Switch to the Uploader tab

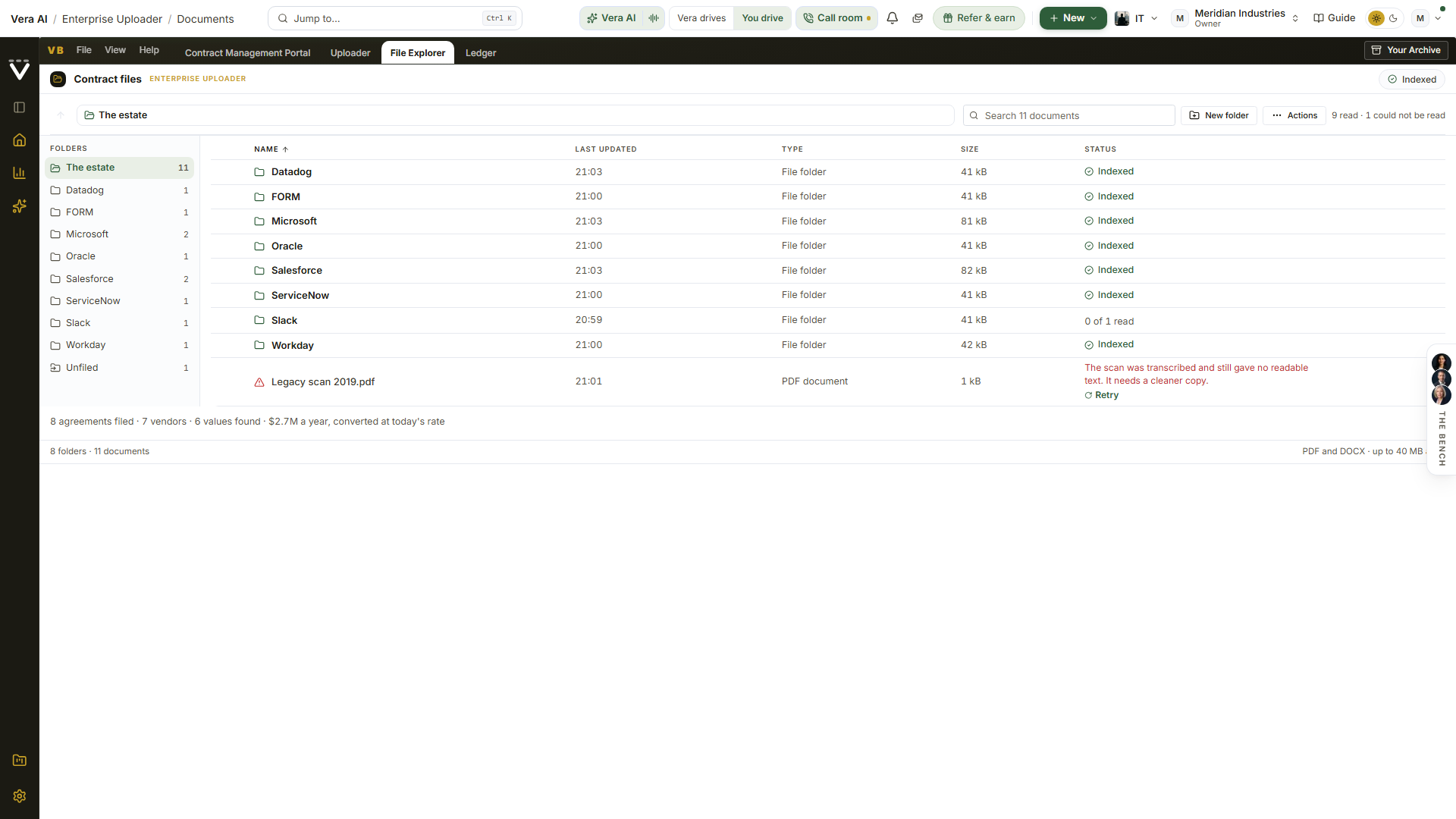pyautogui.click(x=350, y=53)
